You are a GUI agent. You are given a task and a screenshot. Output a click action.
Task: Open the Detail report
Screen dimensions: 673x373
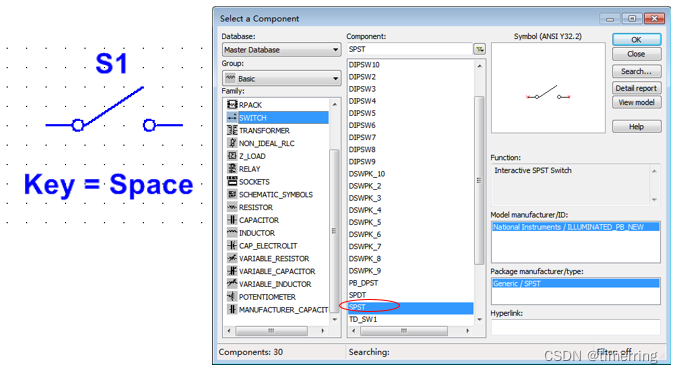click(637, 88)
